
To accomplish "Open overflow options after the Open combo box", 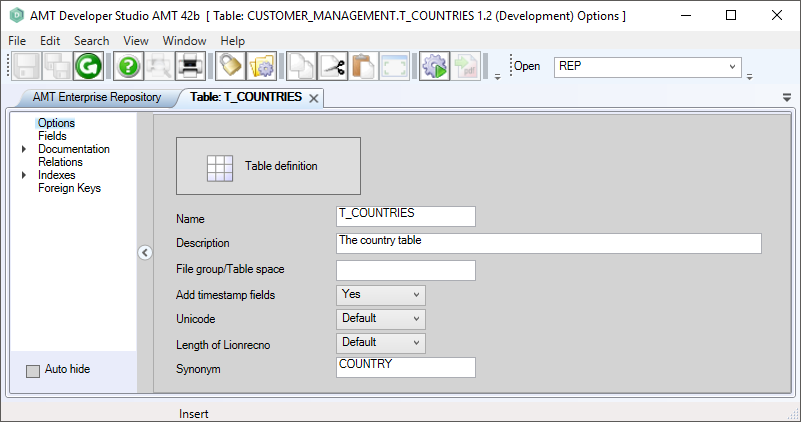I will (749, 77).
